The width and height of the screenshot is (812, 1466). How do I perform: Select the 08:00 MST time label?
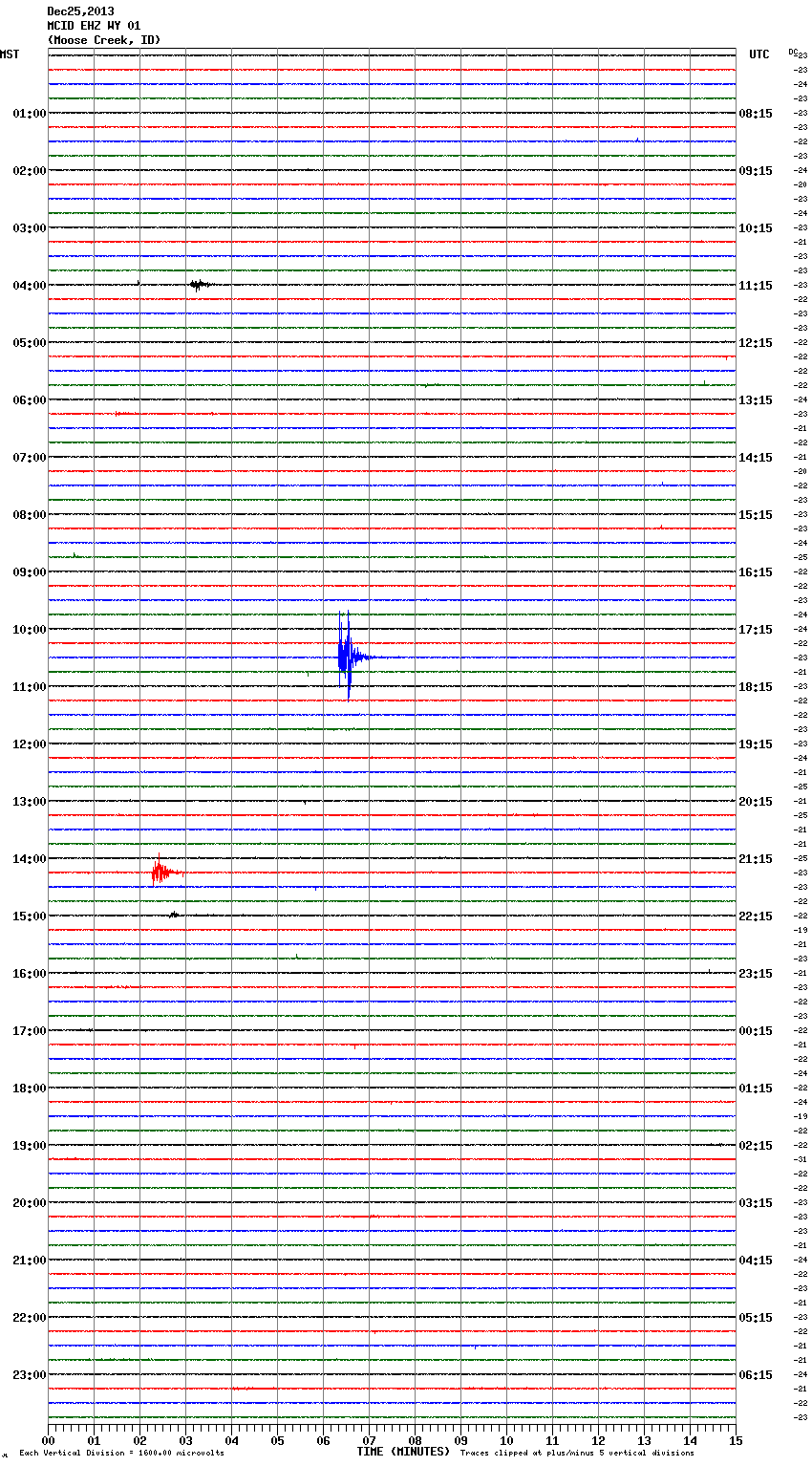click(x=29, y=515)
